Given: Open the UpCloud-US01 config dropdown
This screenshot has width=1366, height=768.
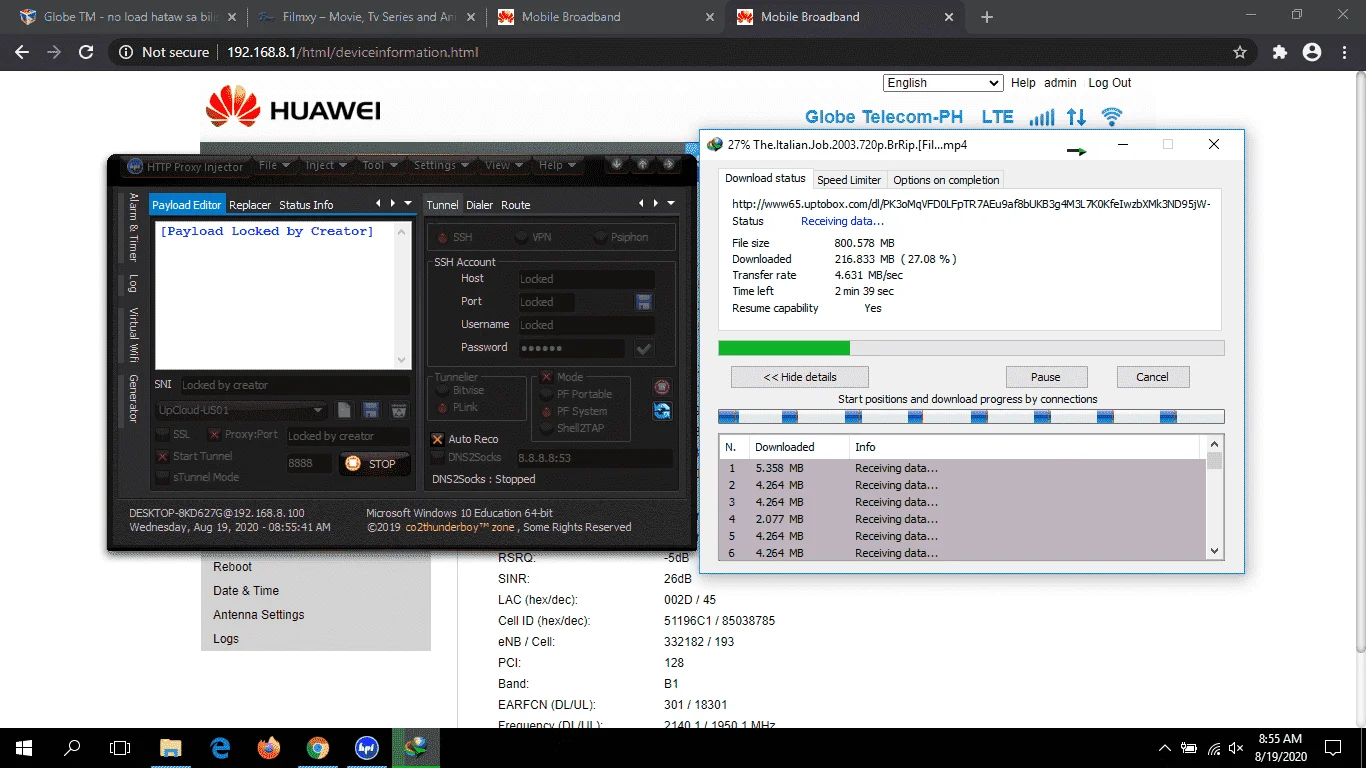Looking at the screenshot, I should [x=241, y=410].
